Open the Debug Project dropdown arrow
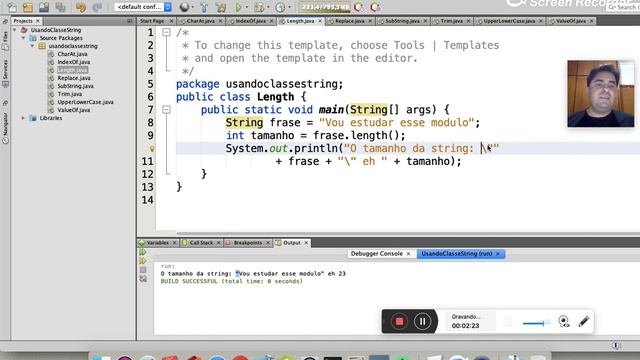640x360 pixels. (x=268, y=7)
